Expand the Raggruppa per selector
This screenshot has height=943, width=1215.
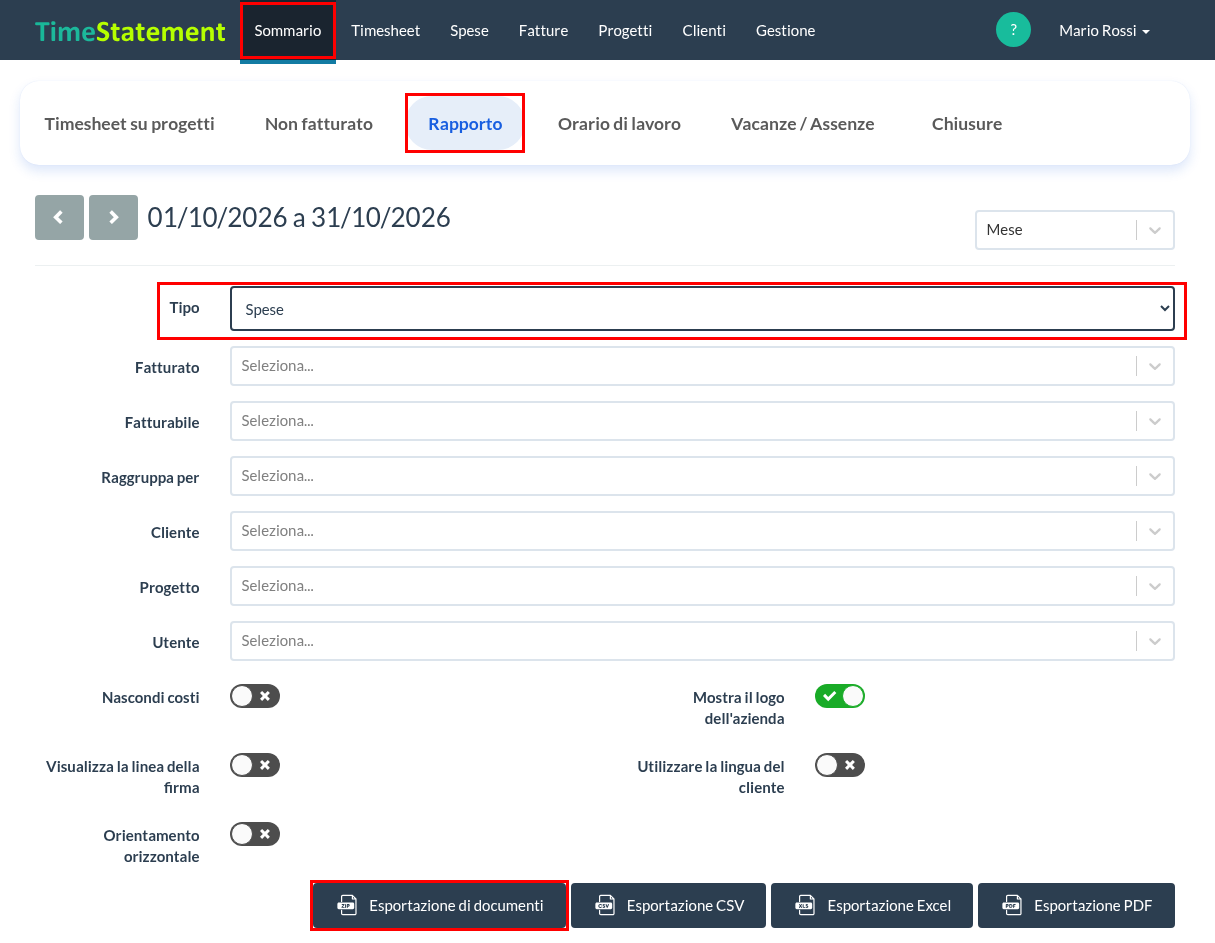coord(702,476)
